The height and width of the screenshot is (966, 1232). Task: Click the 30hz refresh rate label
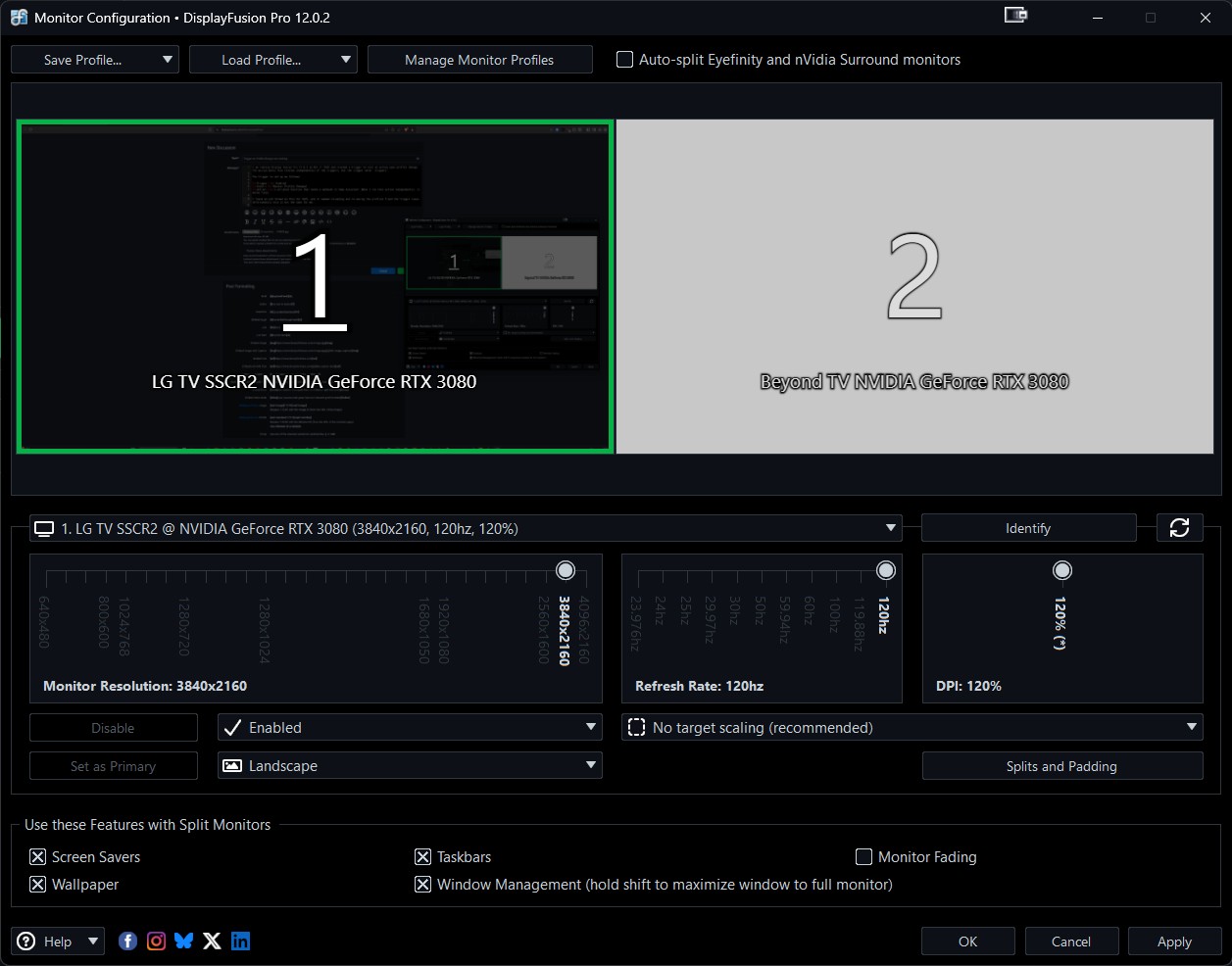pyautogui.click(x=734, y=610)
